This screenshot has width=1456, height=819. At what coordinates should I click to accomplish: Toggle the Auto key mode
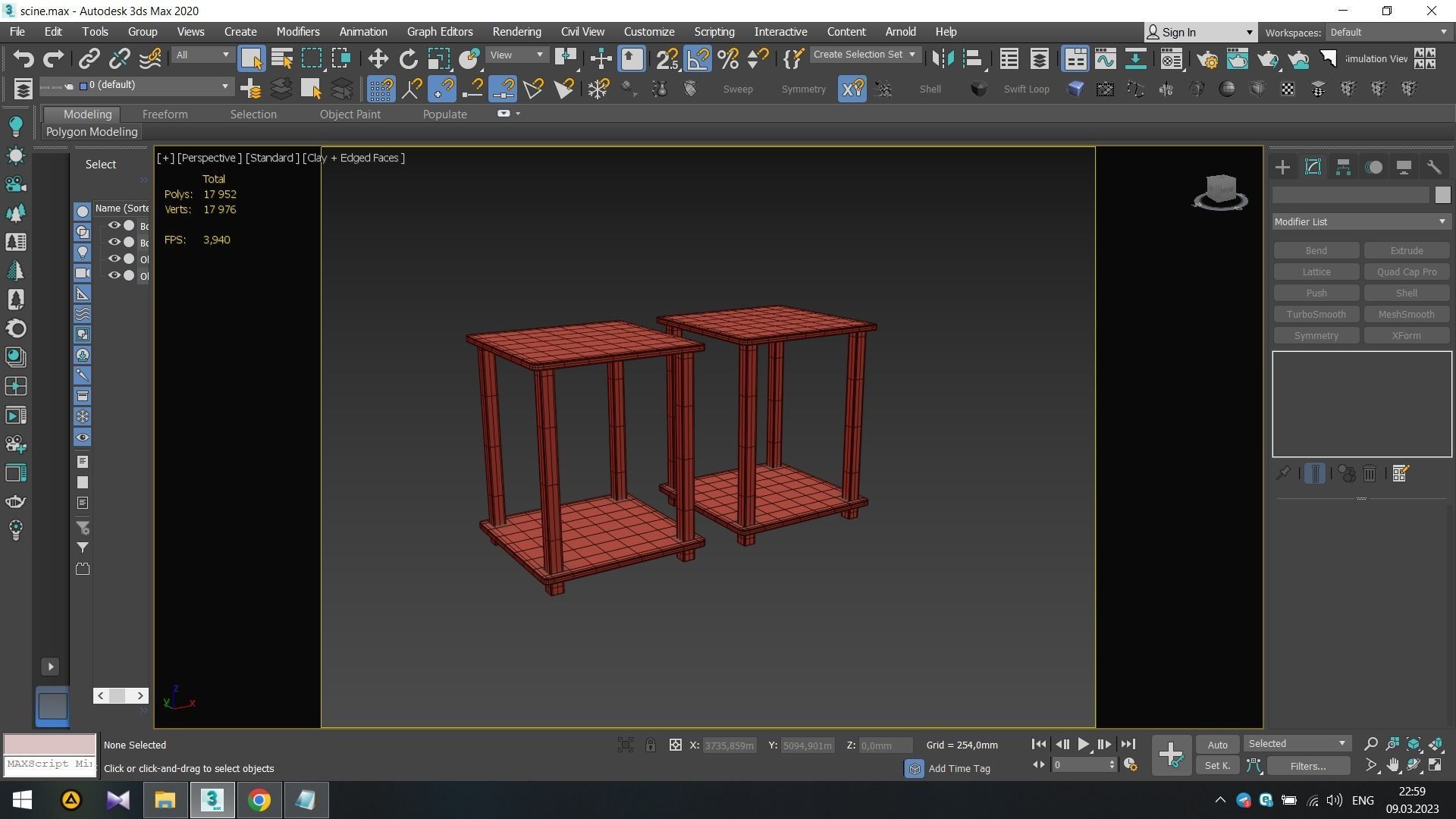pyautogui.click(x=1217, y=745)
